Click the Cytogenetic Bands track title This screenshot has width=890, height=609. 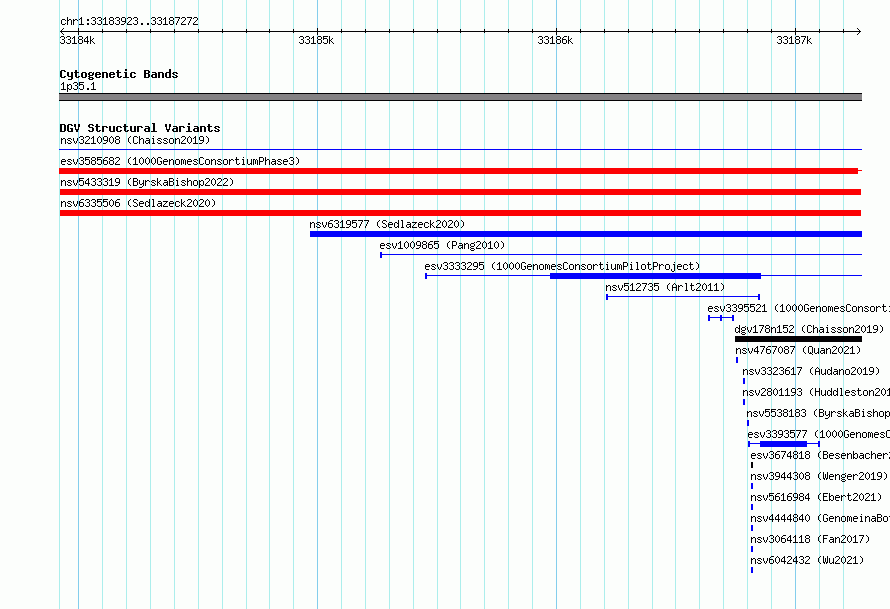119,74
